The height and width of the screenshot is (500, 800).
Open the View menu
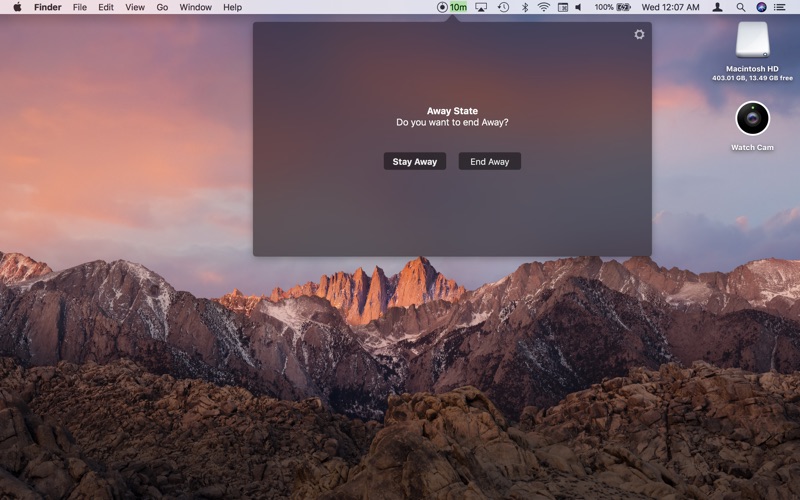(x=135, y=7)
